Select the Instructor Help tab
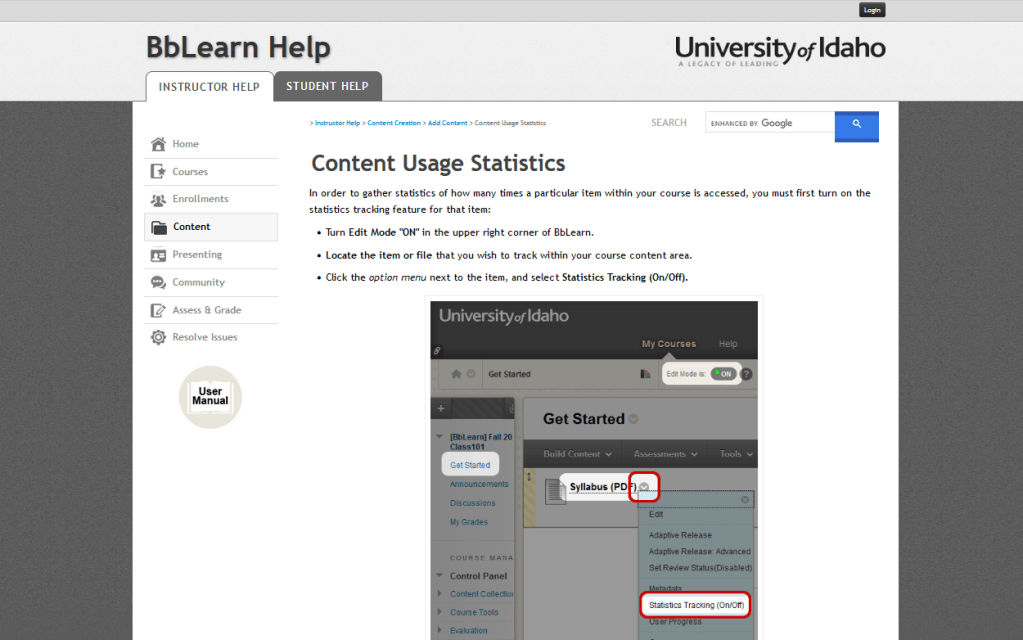1023x640 pixels. tap(209, 87)
